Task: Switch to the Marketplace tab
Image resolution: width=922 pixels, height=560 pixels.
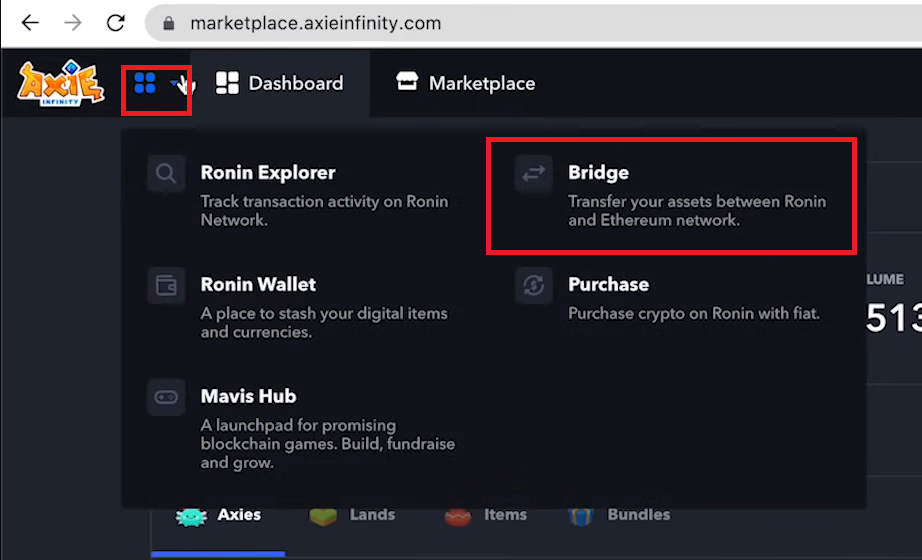Action: click(465, 84)
